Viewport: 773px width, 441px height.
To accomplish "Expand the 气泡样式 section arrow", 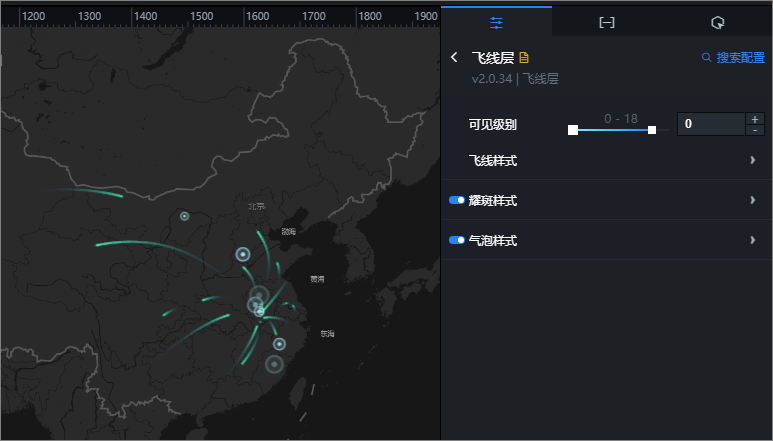I will click(x=753, y=240).
